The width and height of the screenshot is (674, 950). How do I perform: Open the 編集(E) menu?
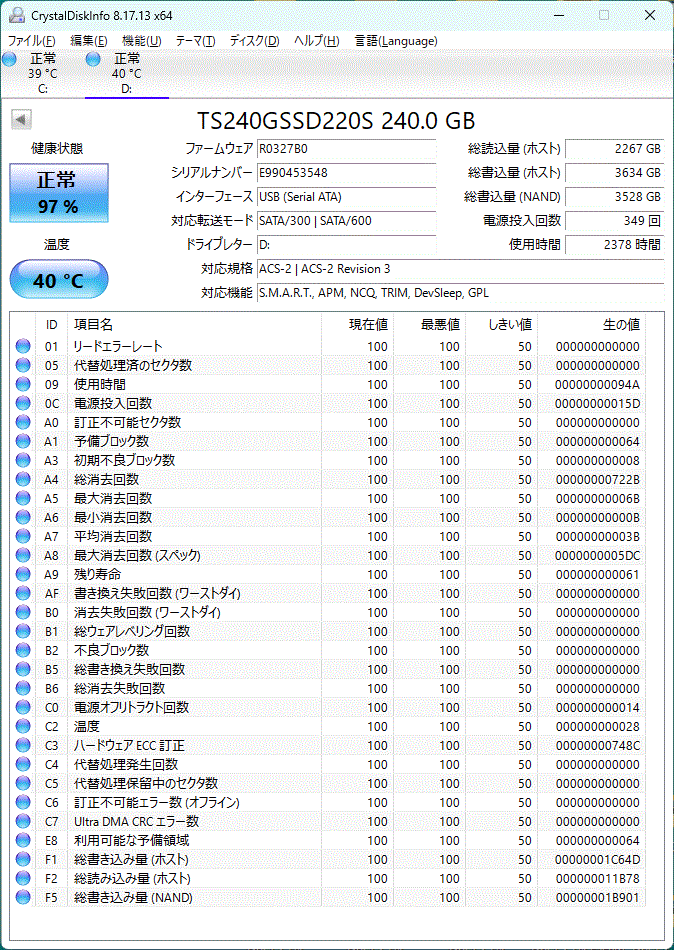point(88,41)
